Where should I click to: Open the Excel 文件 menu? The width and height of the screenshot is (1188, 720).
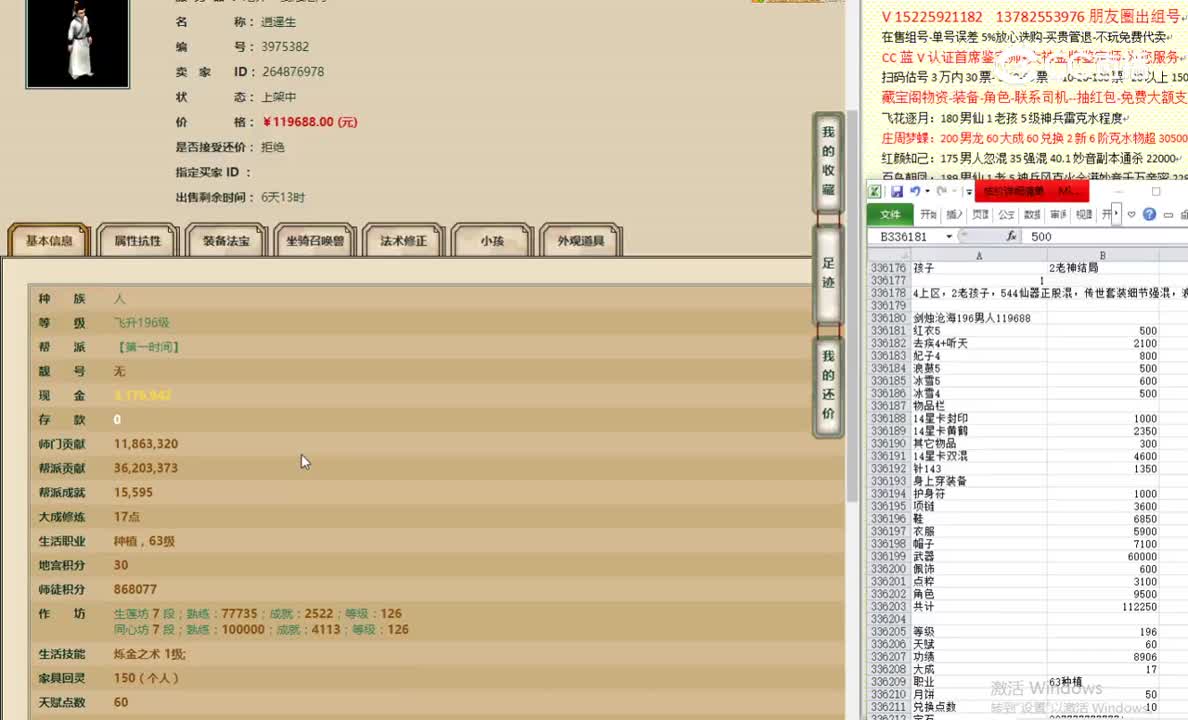(x=891, y=214)
